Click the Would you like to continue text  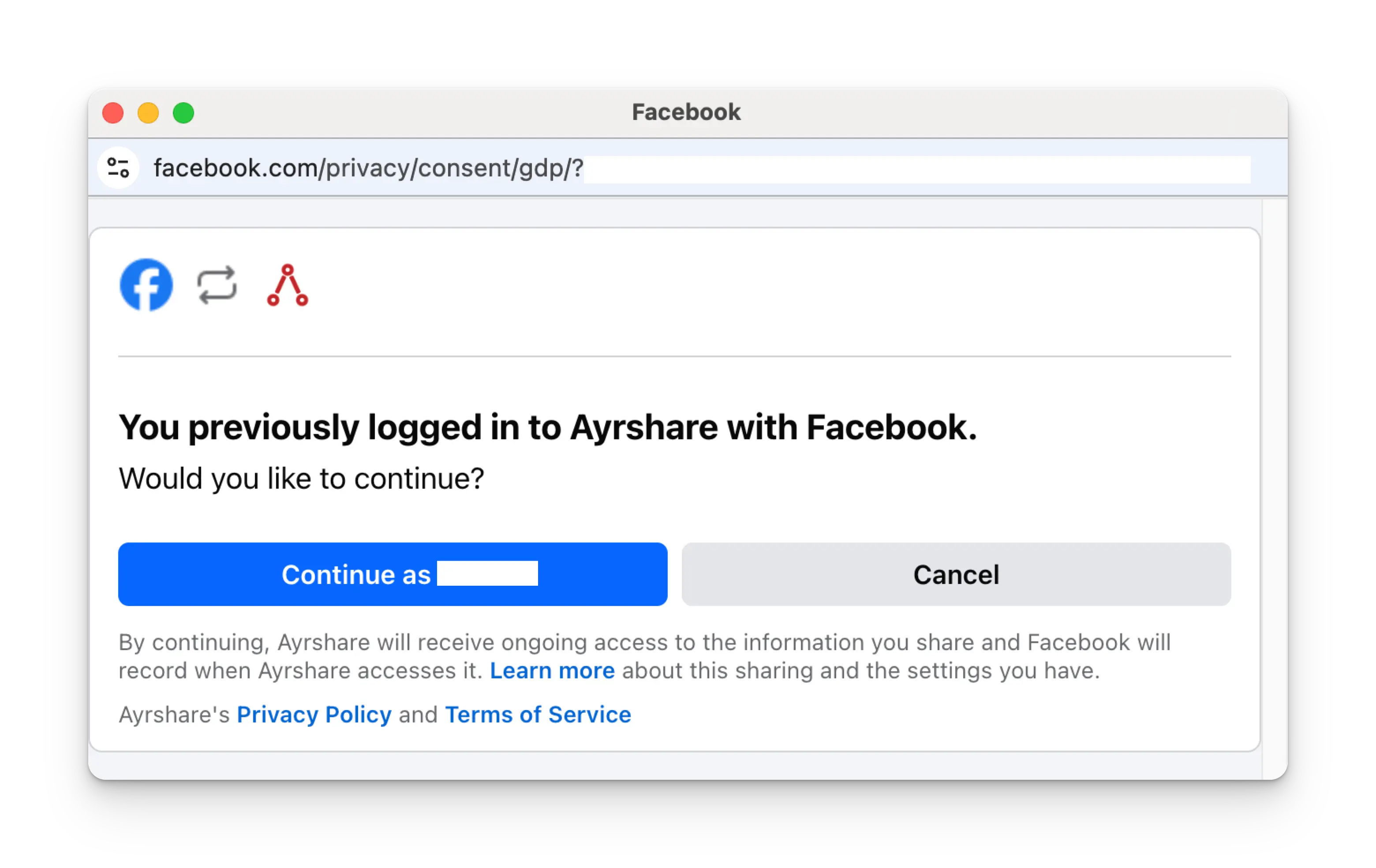301,479
